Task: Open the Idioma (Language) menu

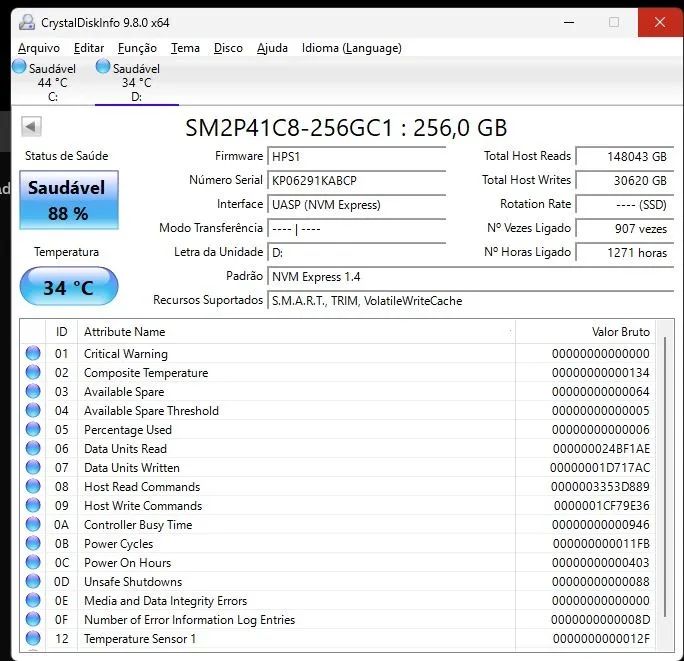Action: coord(352,48)
